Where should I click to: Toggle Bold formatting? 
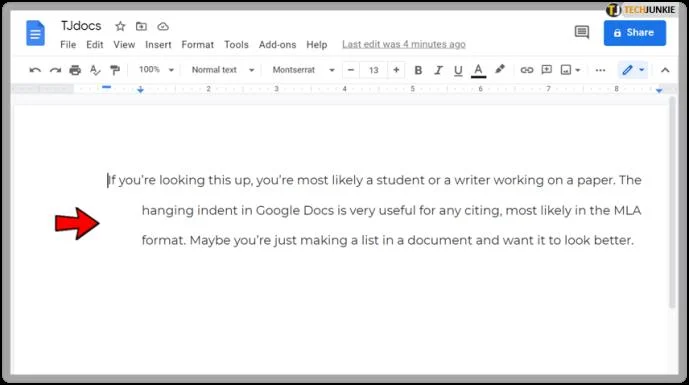pos(418,70)
